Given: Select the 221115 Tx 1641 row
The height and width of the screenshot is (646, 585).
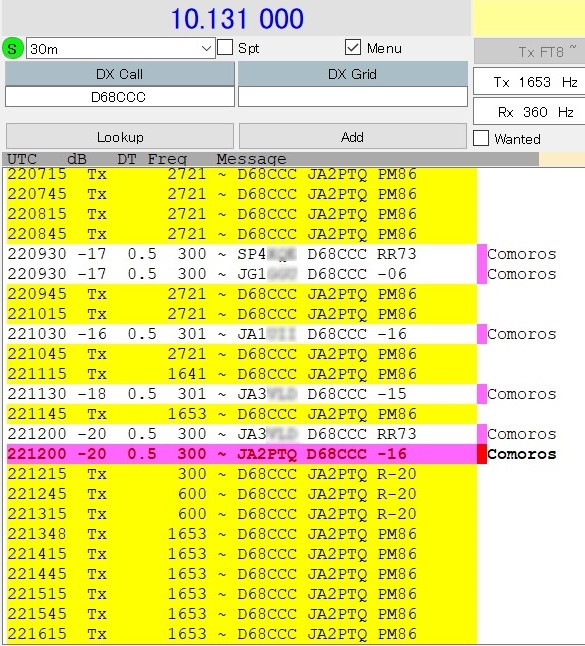Looking at the screenshot, I should point(242,374).
